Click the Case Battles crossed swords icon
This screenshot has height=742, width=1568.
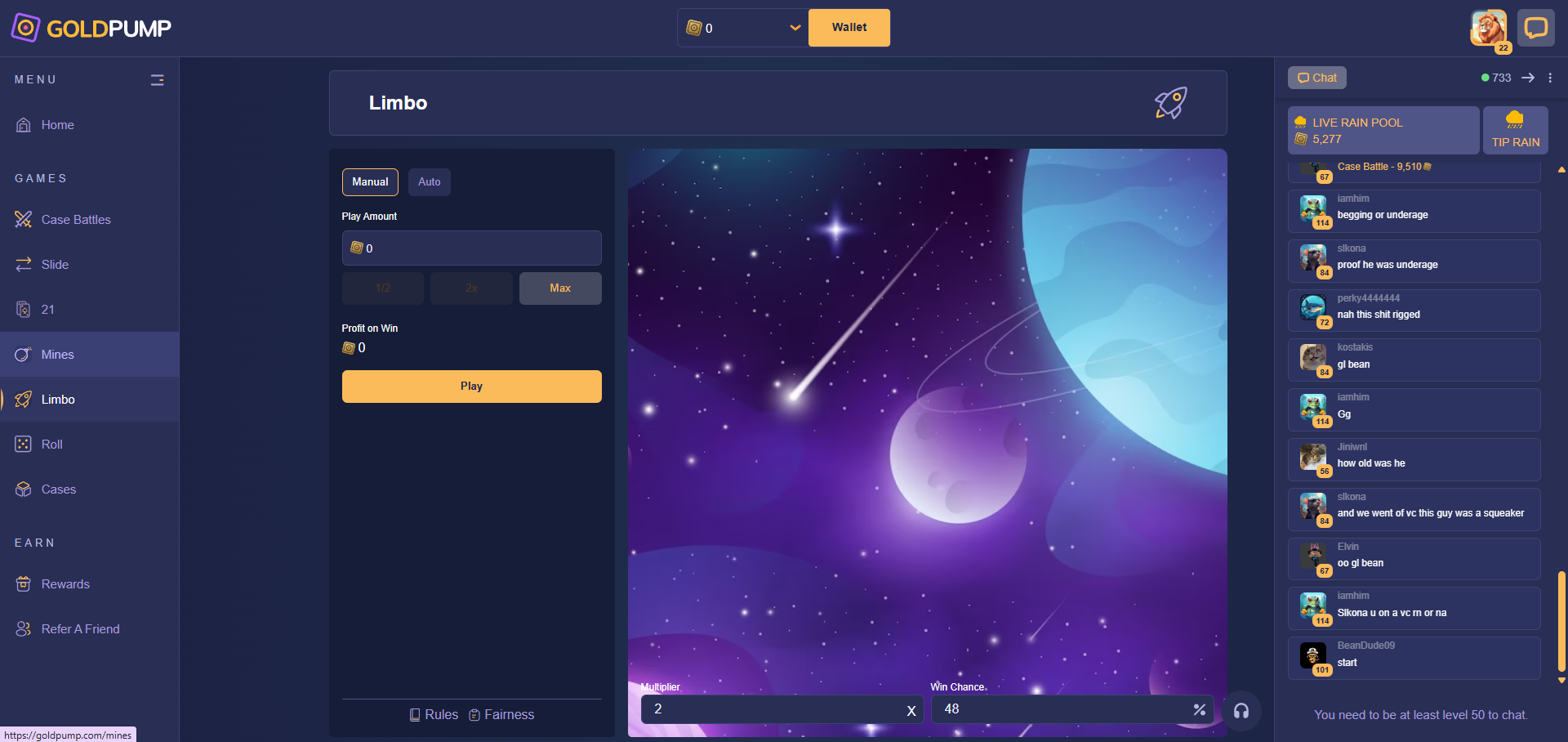pyautogui.click(x=24, y=220)
